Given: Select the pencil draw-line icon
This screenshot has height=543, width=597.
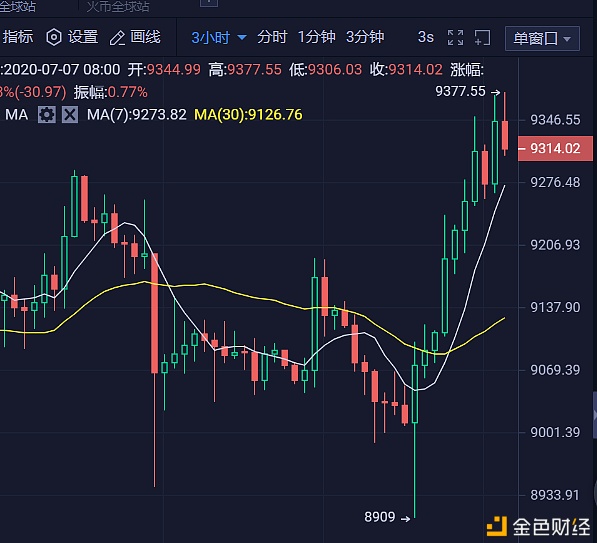Looking at the screenshot, I should click(117, 38).
